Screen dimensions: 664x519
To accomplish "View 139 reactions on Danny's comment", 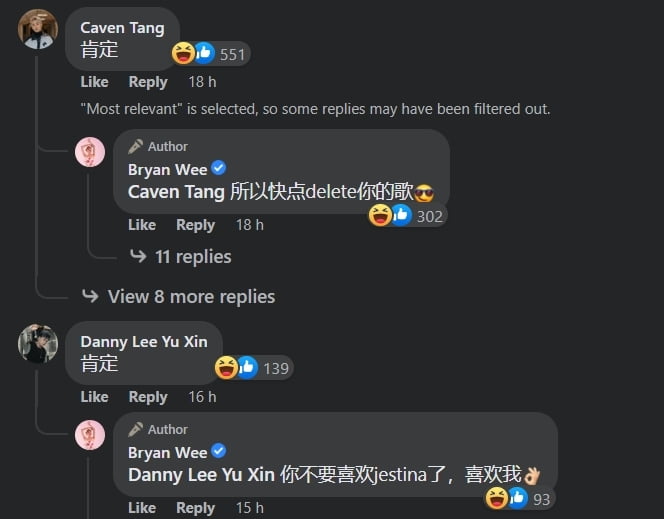I will click(x=253, y=367).
